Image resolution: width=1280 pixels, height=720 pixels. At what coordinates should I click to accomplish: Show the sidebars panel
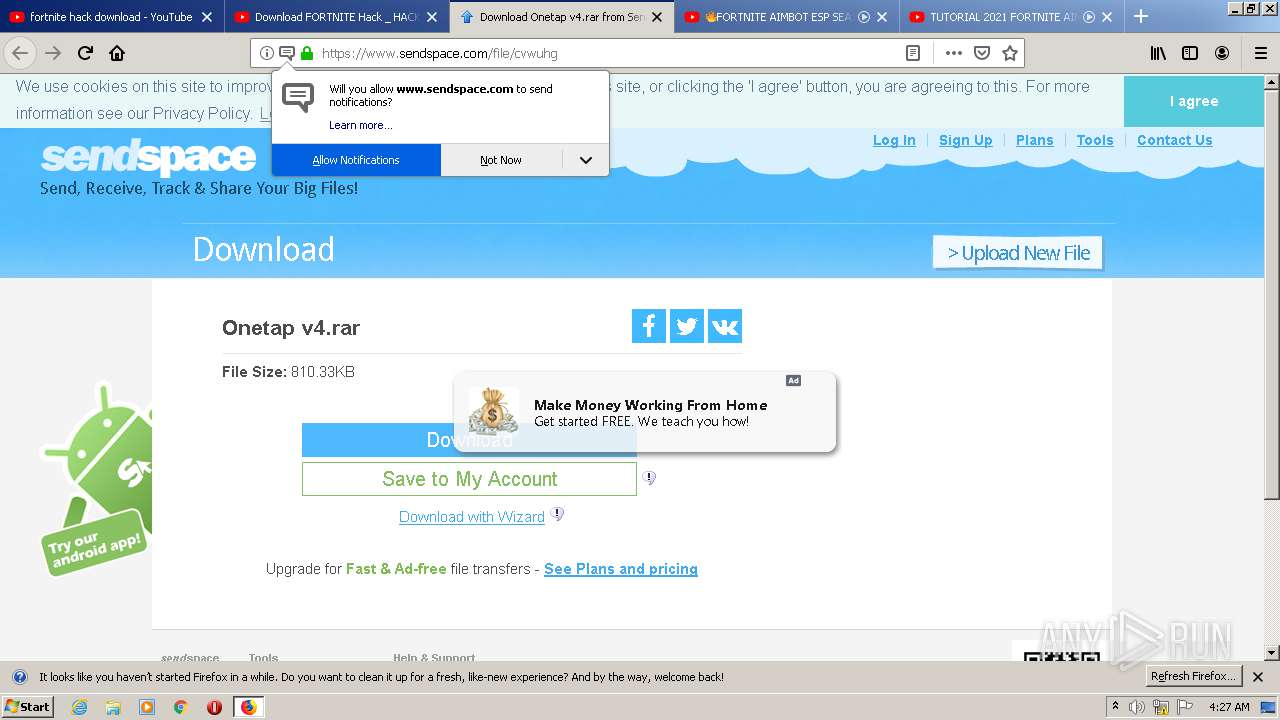(1190, 53)
